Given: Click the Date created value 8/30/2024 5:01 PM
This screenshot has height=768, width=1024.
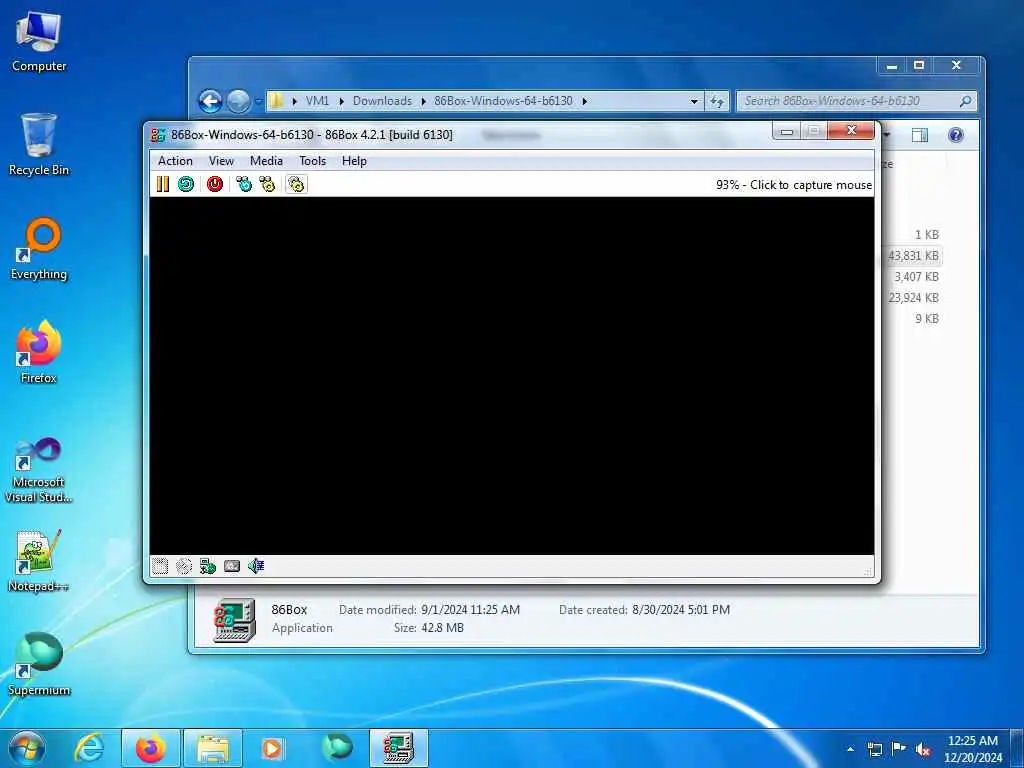Looking at the screenshot, I should 680,610.
